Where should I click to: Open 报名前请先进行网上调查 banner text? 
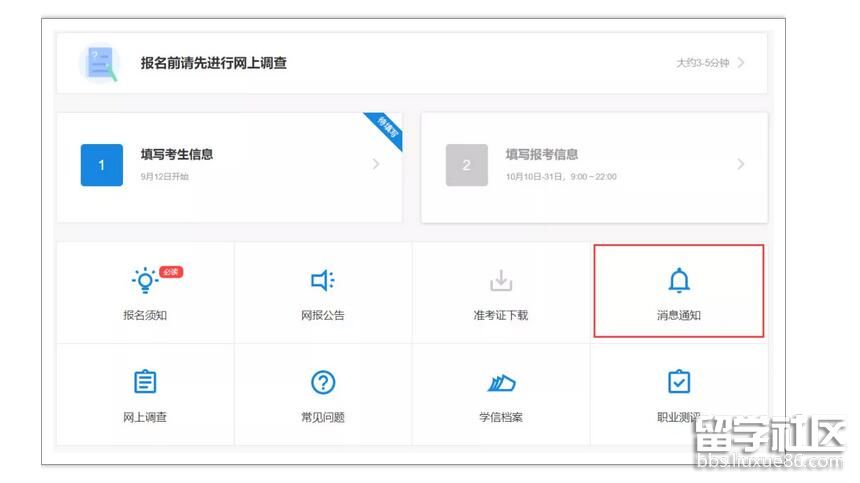[x=213, y=63]
